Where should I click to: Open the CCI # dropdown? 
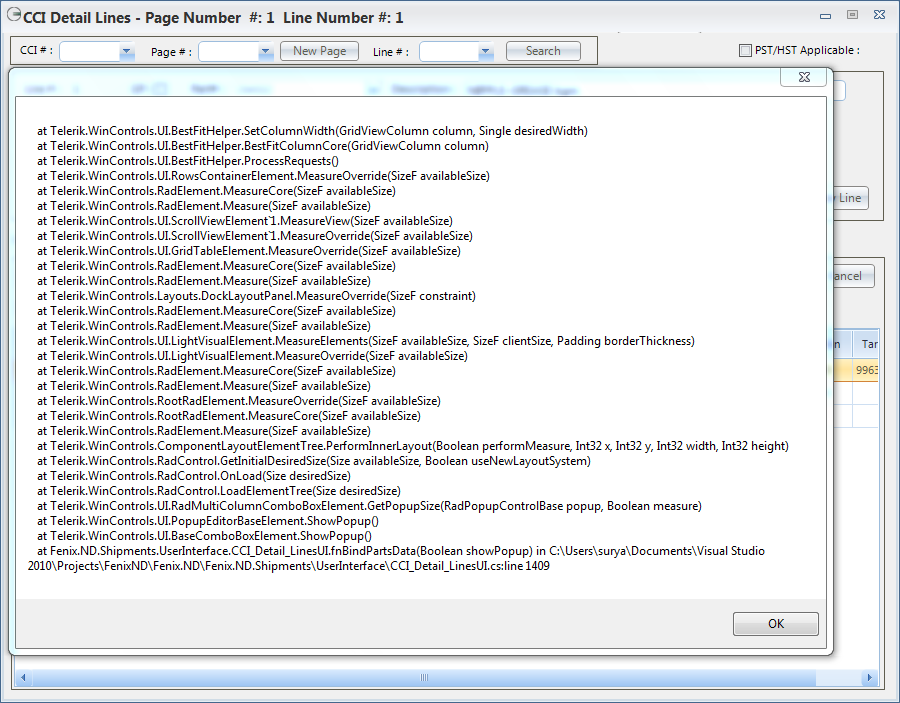coord(127,52)
